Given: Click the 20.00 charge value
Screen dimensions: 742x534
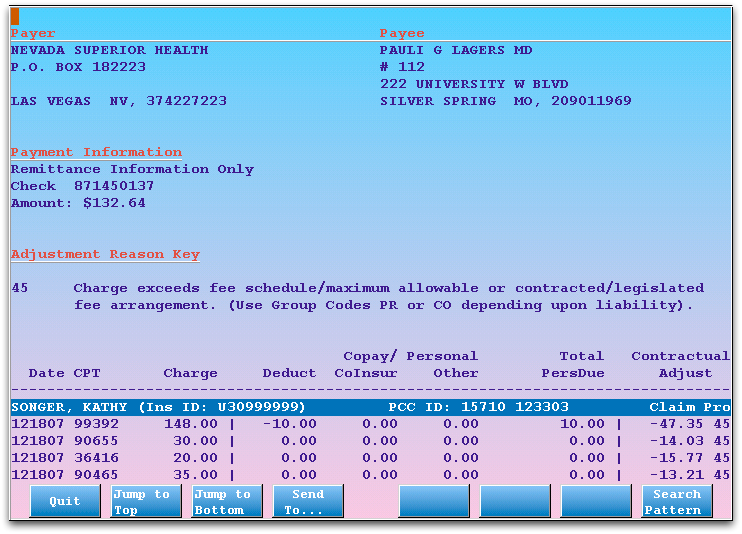Looking at the screenshot, I should tap(195, 458).
